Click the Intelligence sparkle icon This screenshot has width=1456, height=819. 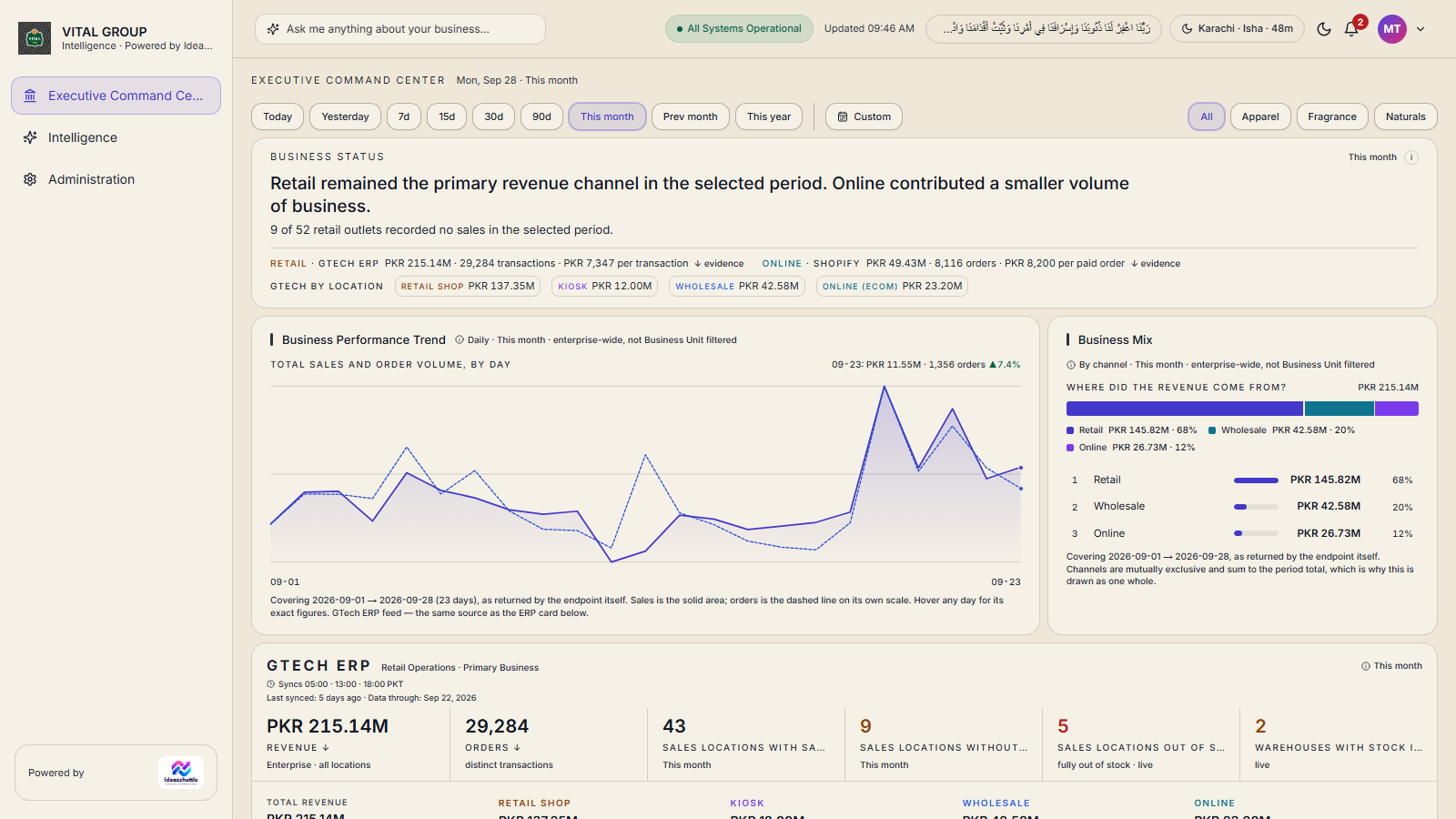[30, 137]
